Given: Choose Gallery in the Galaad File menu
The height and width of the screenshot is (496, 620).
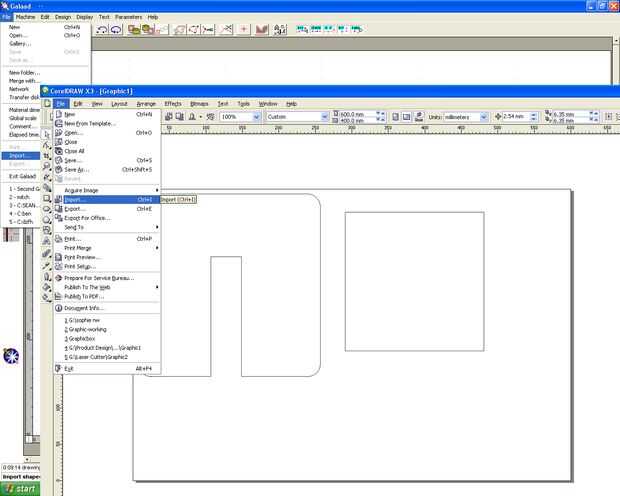Looking at the screenshot, I should [x=45, y=44].
